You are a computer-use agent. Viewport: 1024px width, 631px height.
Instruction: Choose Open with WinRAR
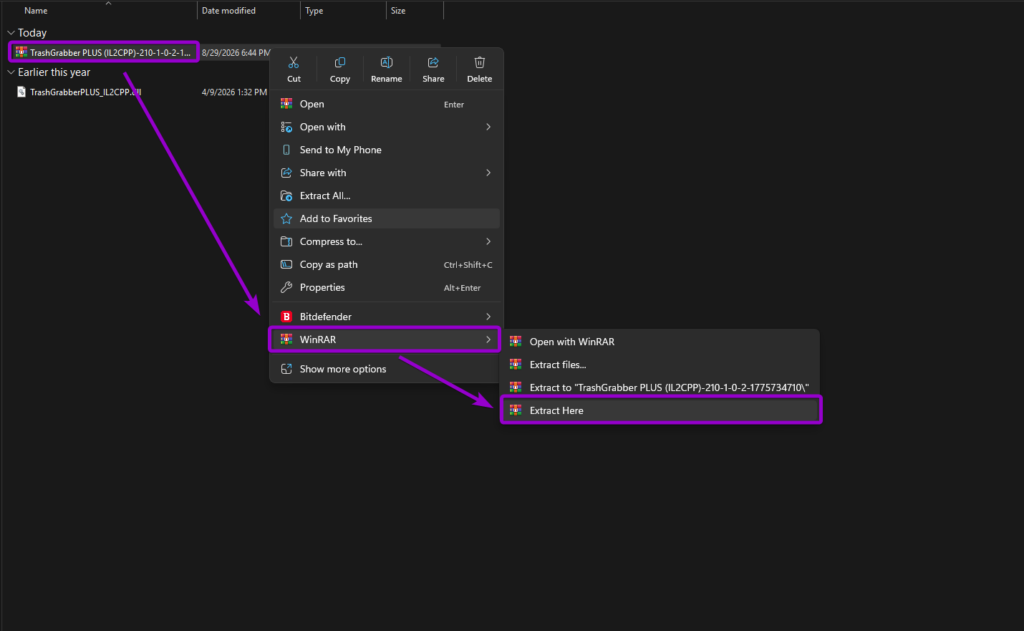click(x=660, y=341)
